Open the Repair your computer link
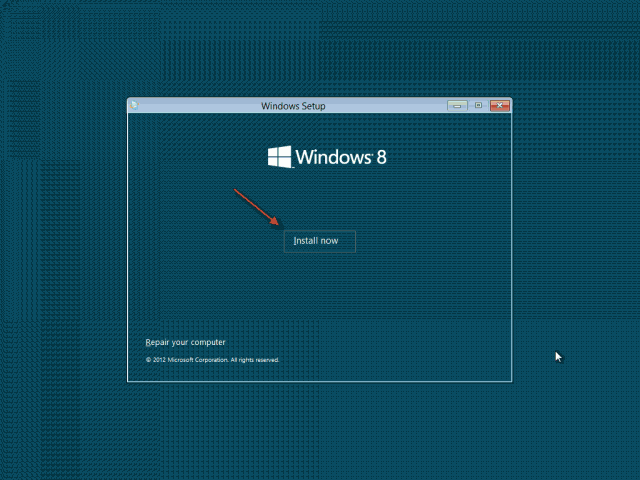 click(x=185, y=342)
